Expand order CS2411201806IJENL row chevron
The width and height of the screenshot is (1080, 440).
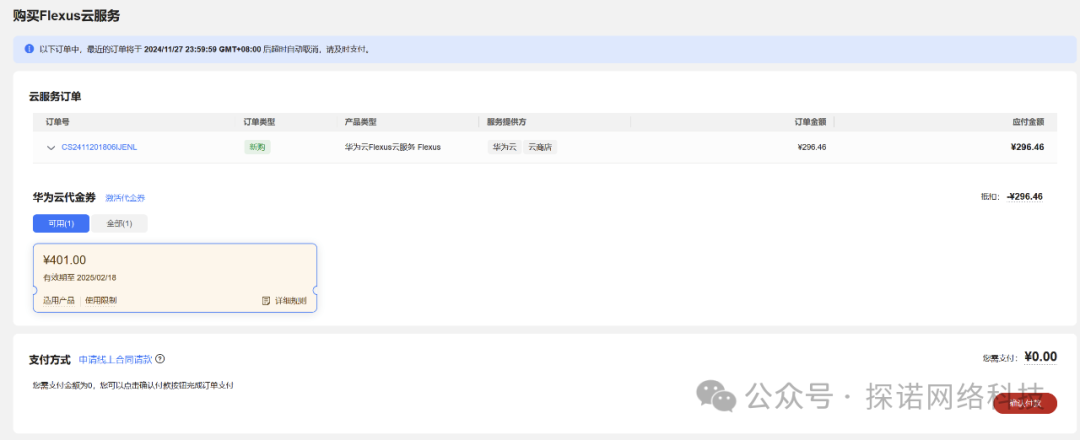(x=50, y=147)
